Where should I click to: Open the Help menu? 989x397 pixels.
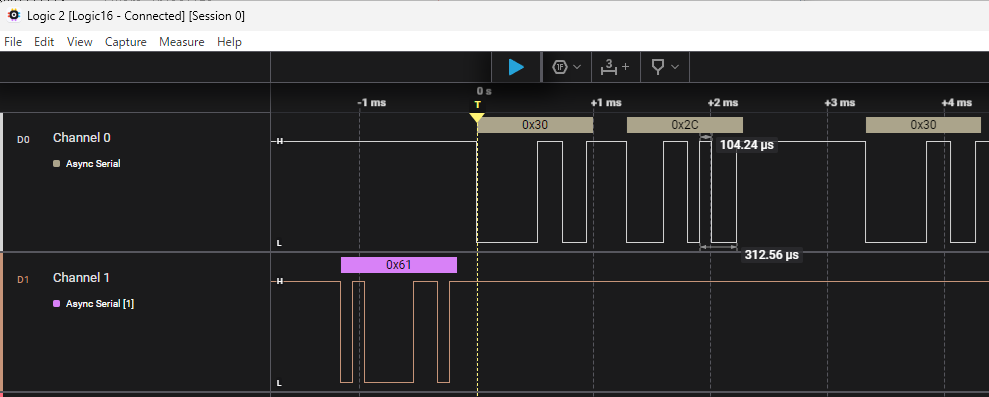coord(229,42)
